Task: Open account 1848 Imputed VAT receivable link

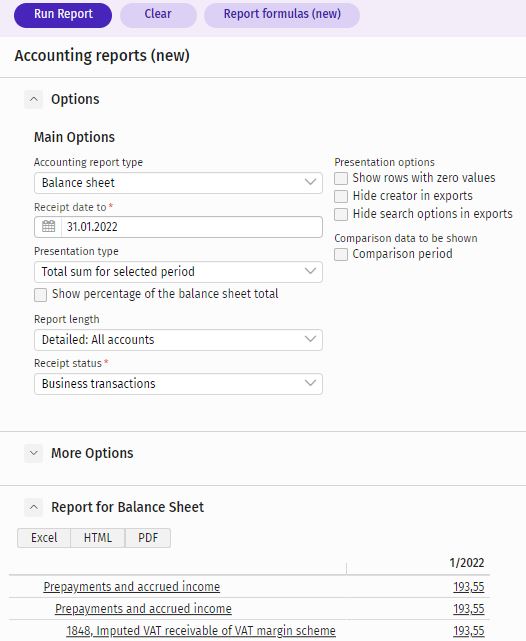Action: [201, 631]
